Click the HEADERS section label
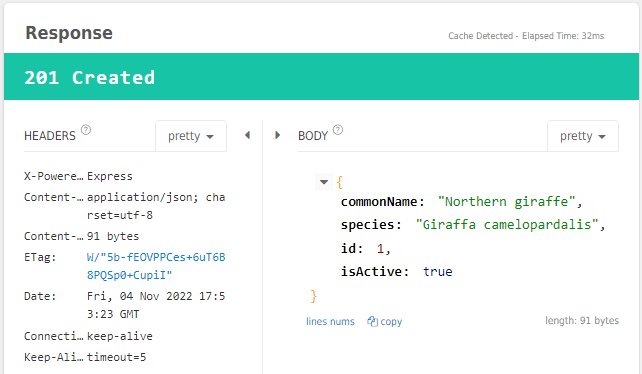The image size is (642, 374). [x=50, y=136]
